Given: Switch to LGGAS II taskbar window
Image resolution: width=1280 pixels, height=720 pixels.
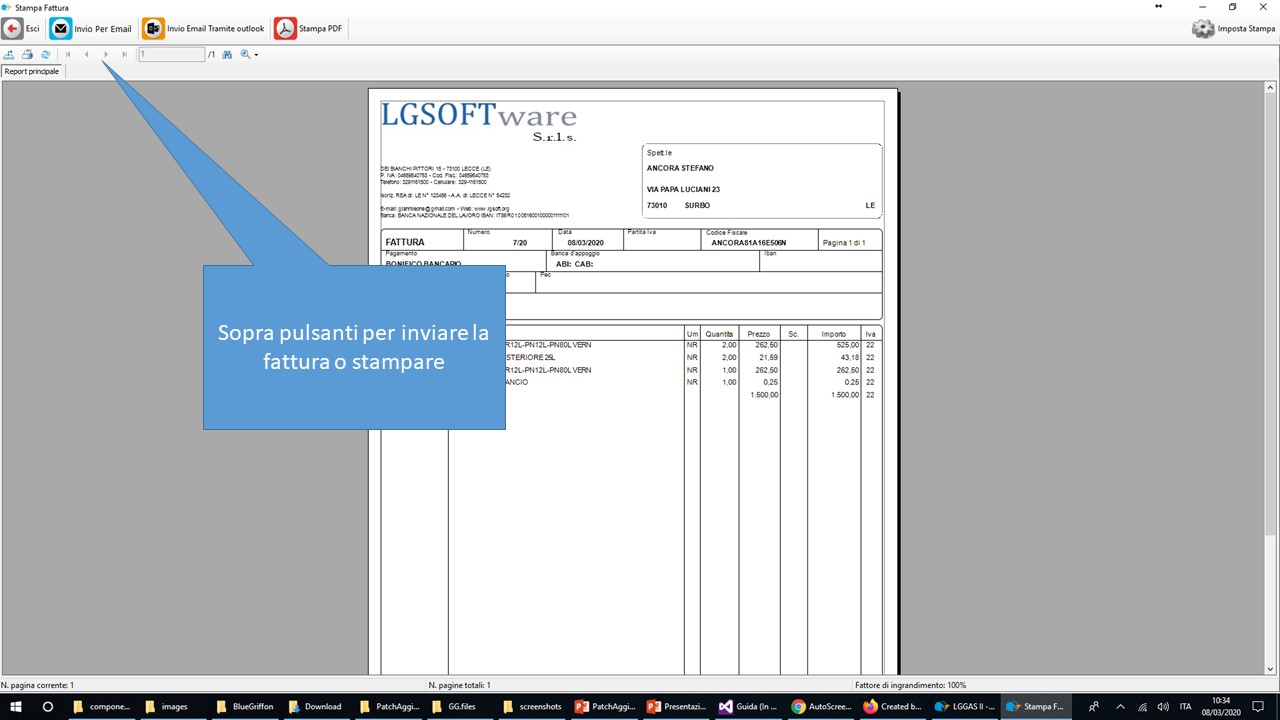Looking at the screenshot, I should 964,707.
